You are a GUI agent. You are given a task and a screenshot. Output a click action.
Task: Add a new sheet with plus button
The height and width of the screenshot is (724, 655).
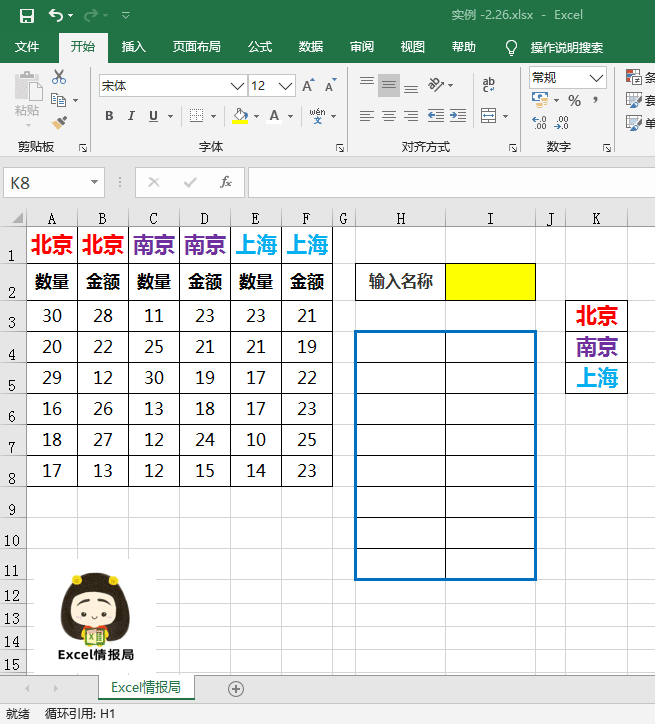(236, 688)
